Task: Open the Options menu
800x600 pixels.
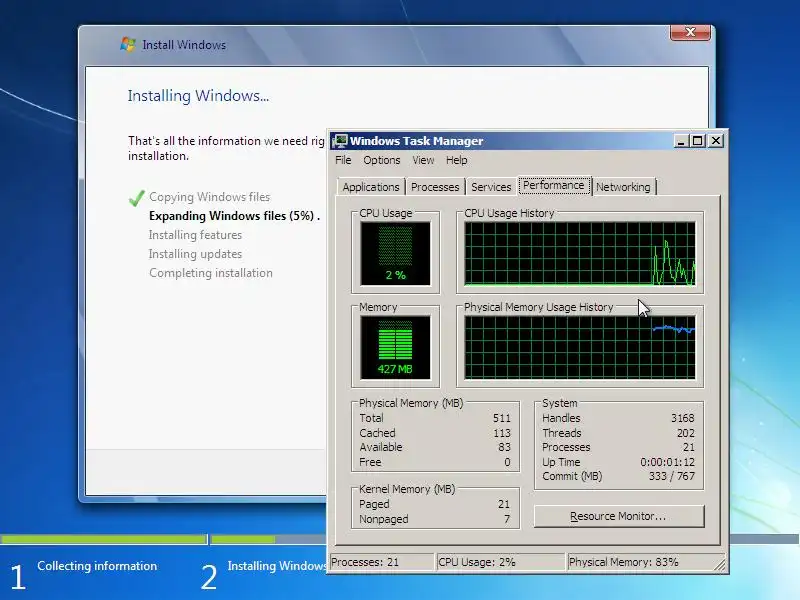Action: coord(382,160)
